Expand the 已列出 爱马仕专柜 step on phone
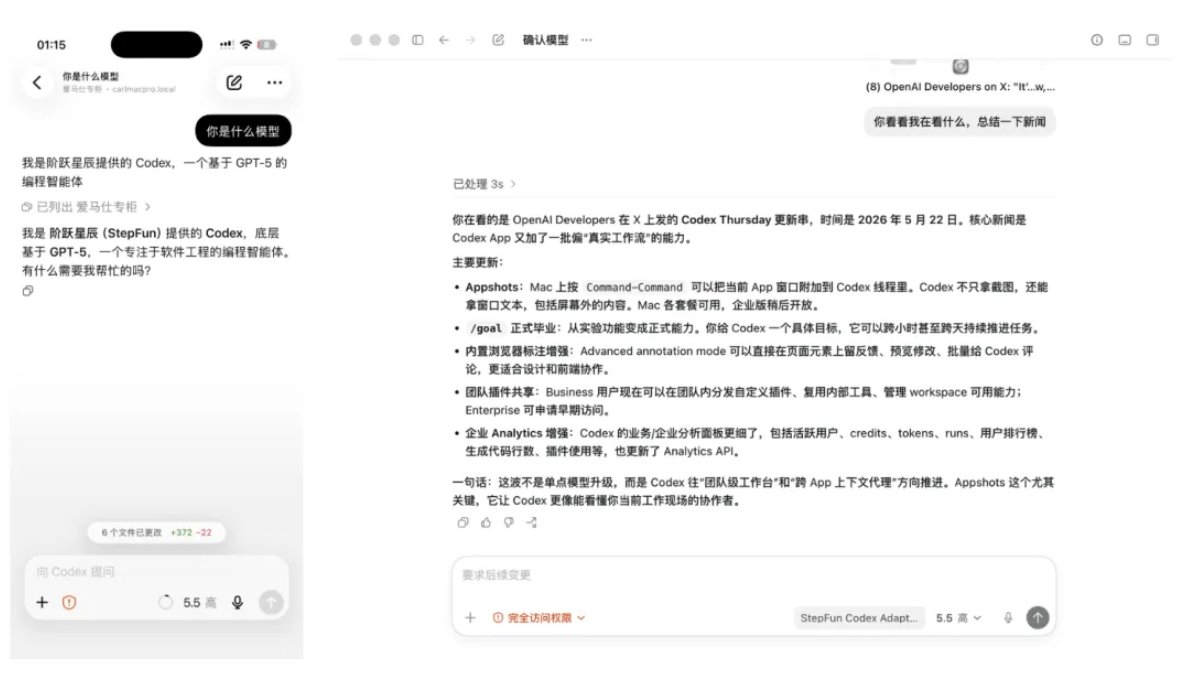The image size is (1178, 682). (86, 207)
